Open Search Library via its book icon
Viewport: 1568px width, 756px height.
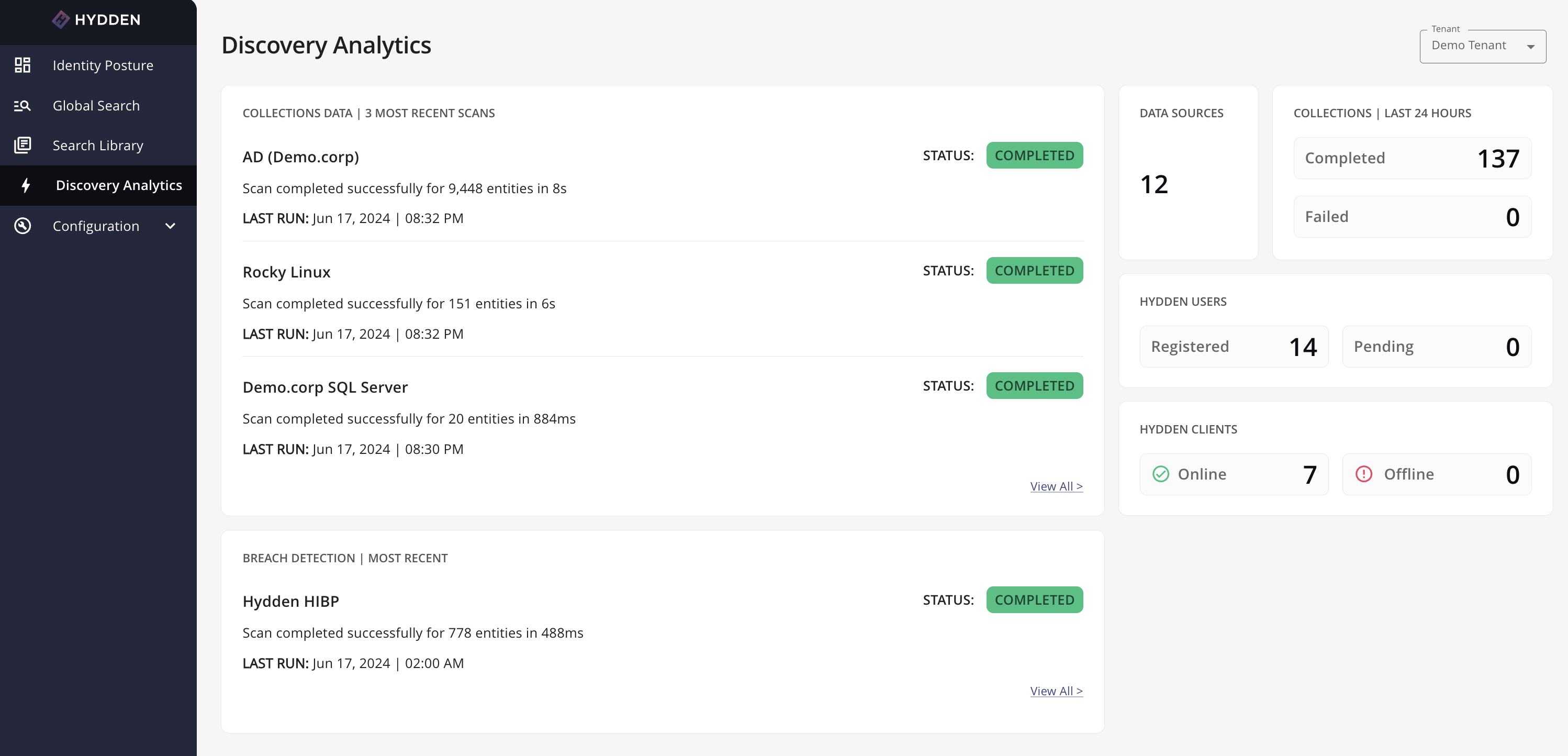point(23,145)
